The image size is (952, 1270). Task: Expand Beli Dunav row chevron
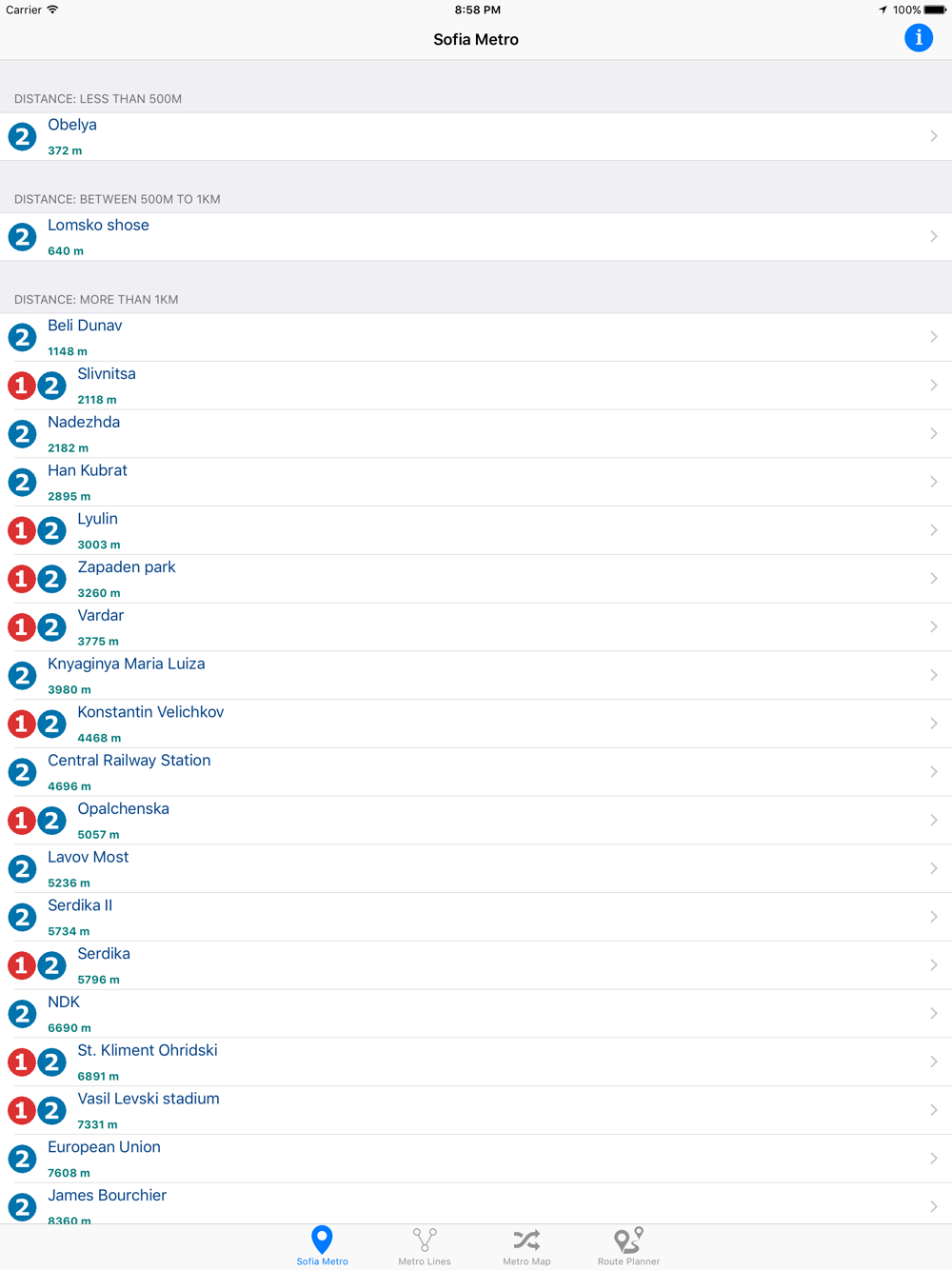pos(934,337)
